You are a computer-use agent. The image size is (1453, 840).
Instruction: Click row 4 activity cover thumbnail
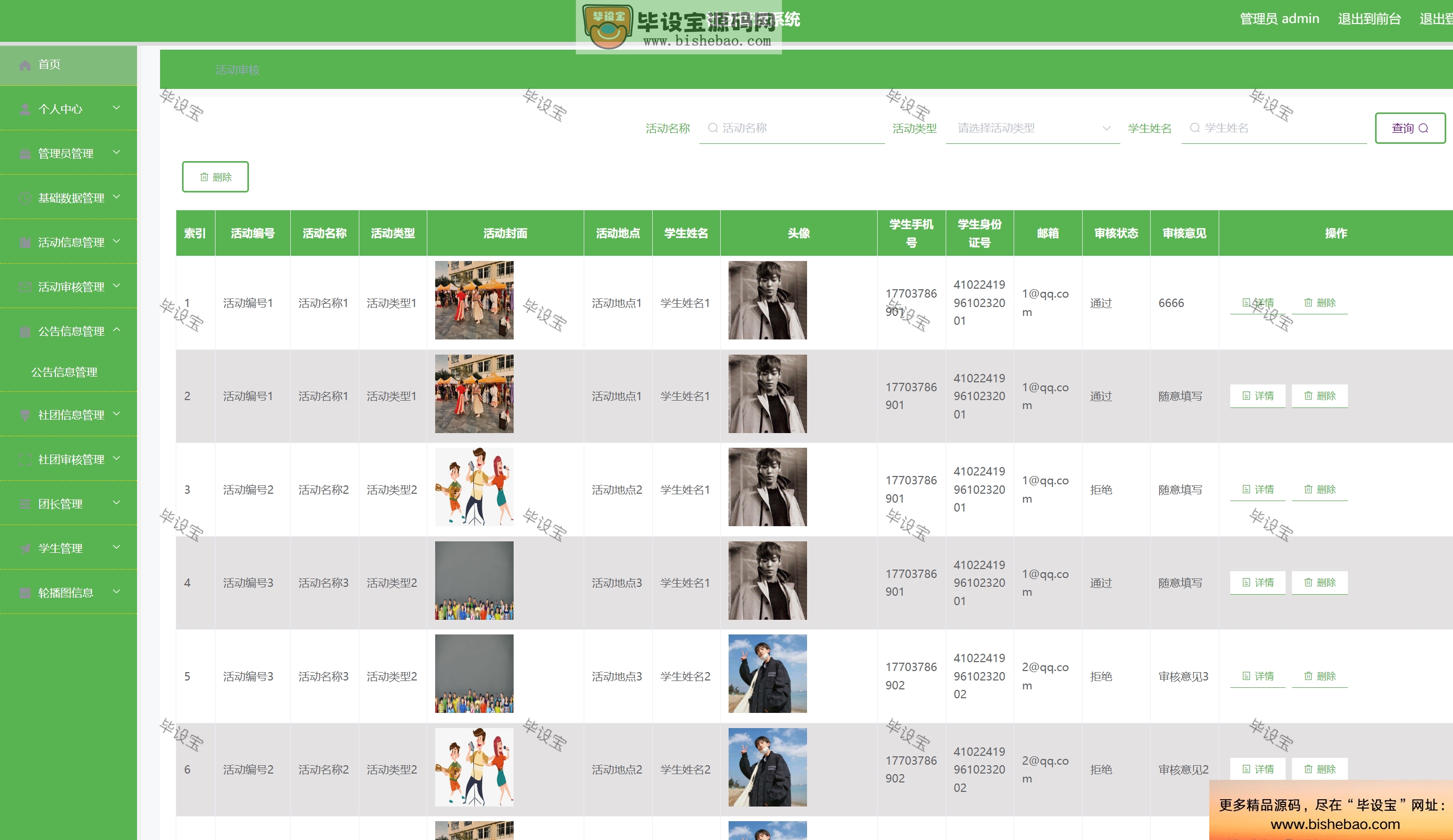[474, 581]
